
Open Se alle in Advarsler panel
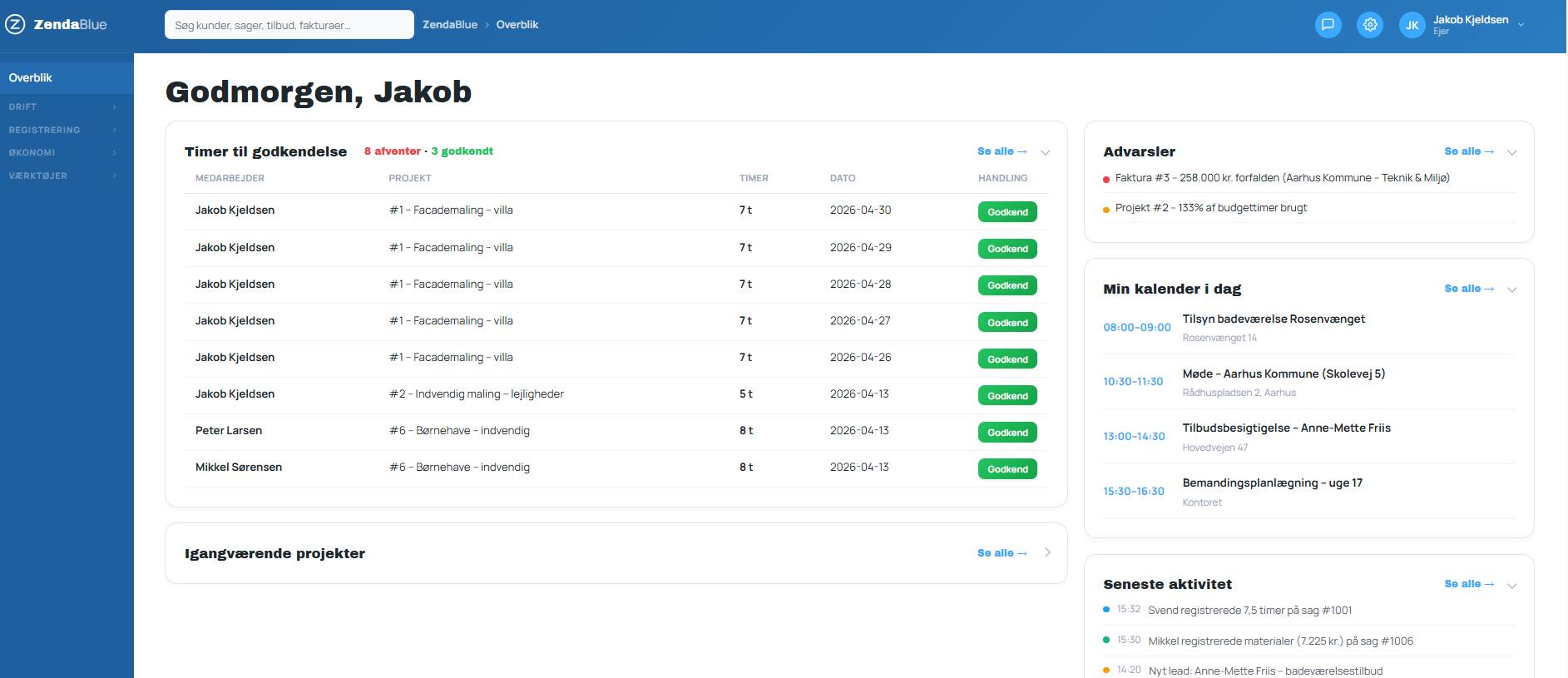[x=1469, y=151]
